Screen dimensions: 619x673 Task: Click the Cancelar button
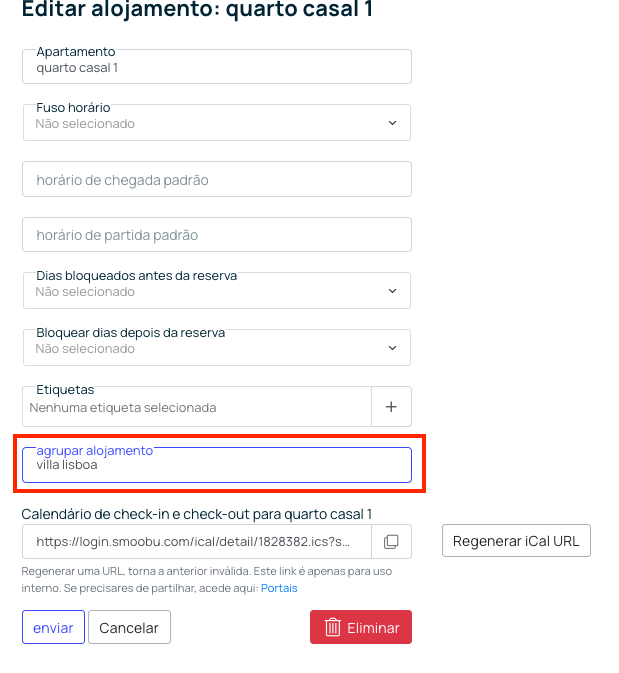click(x=129, y=627)
